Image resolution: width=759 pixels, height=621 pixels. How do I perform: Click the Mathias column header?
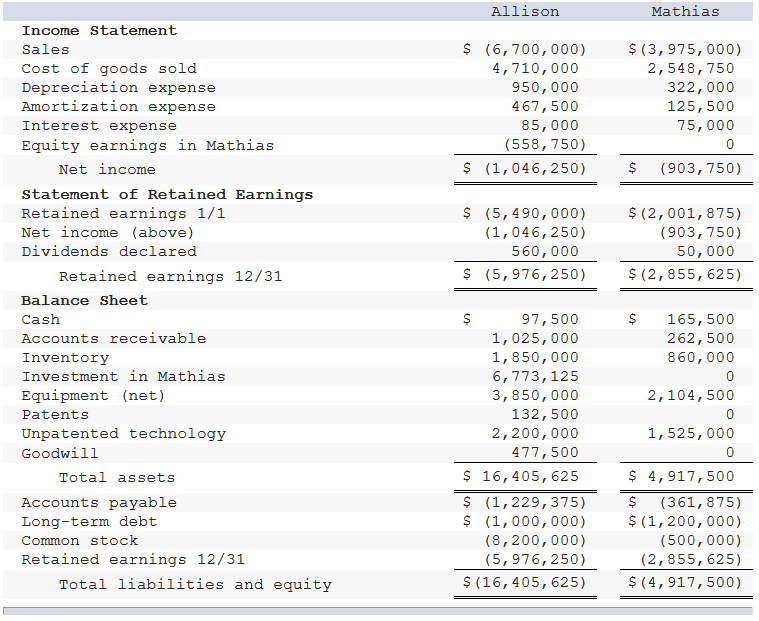pos(685,12)
